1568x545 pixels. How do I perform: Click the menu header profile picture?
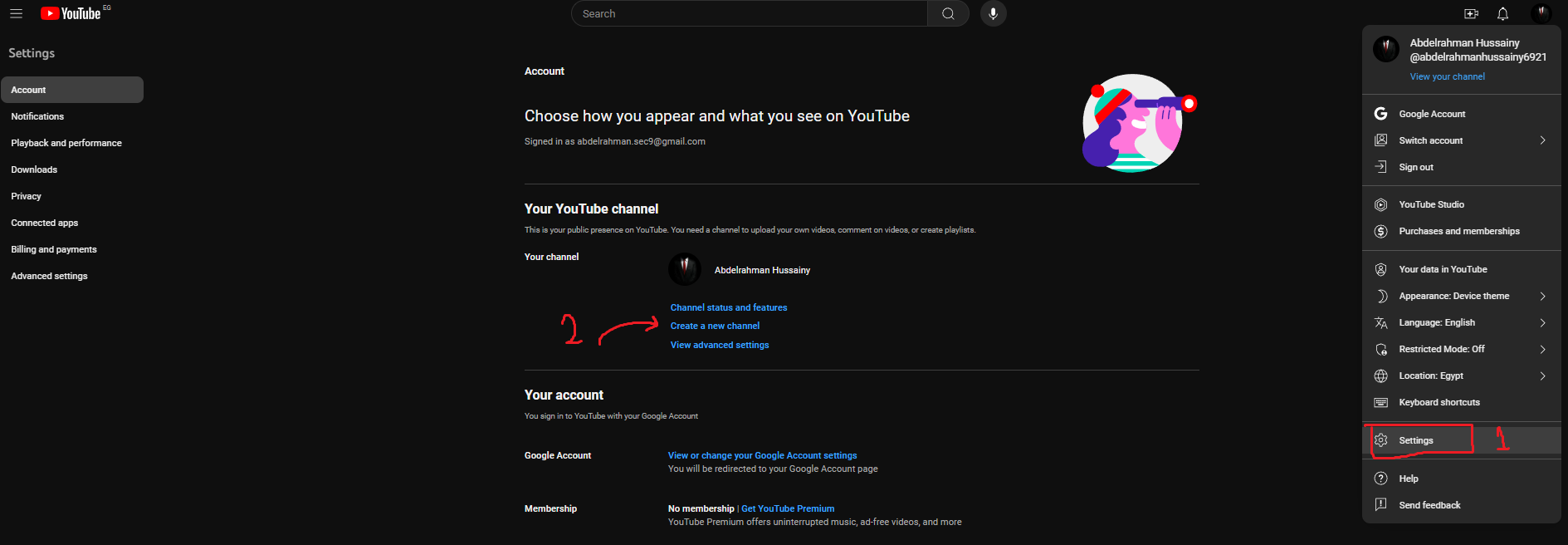click(x=1385, y=49)
